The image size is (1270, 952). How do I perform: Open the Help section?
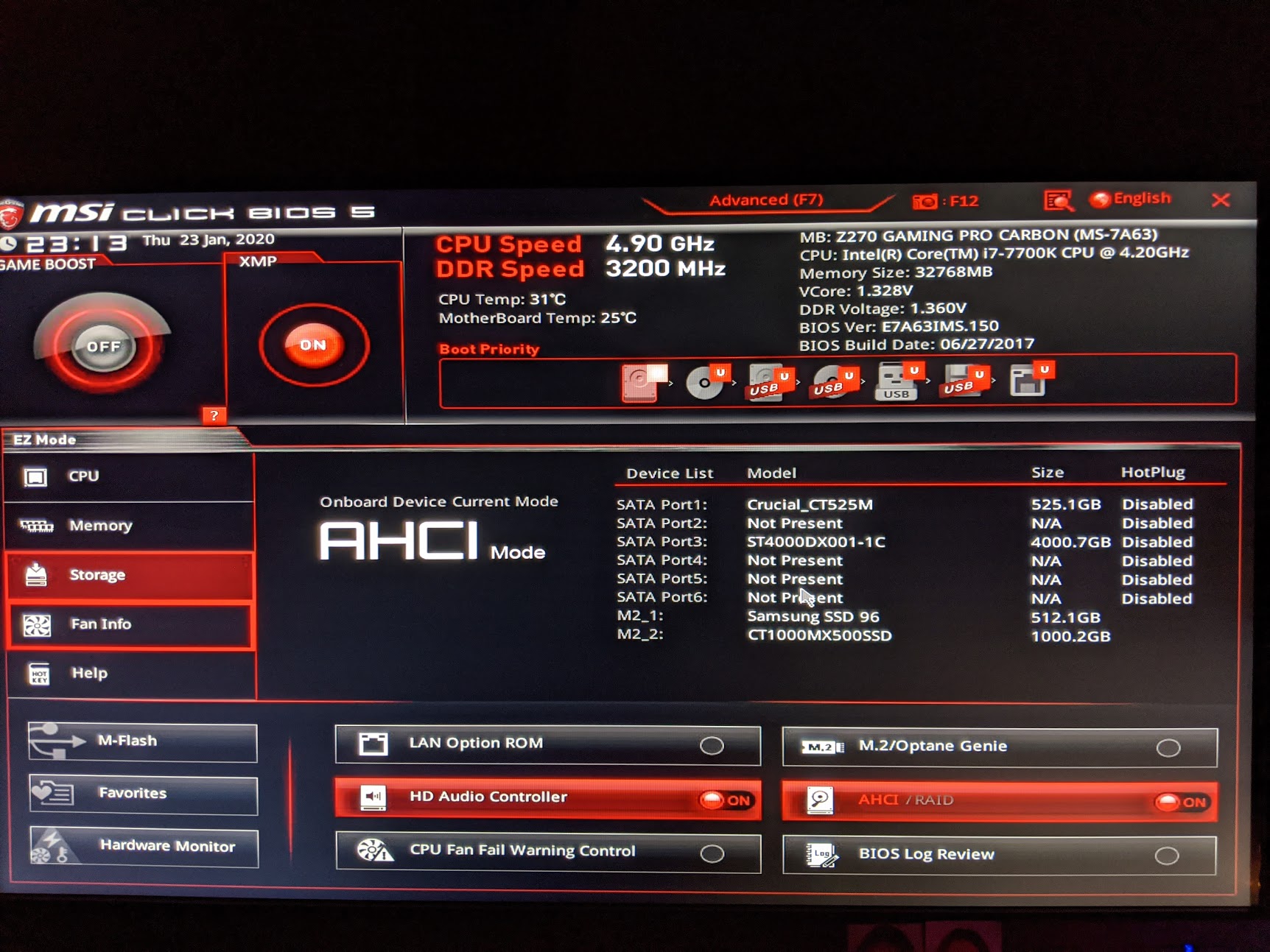130,674
